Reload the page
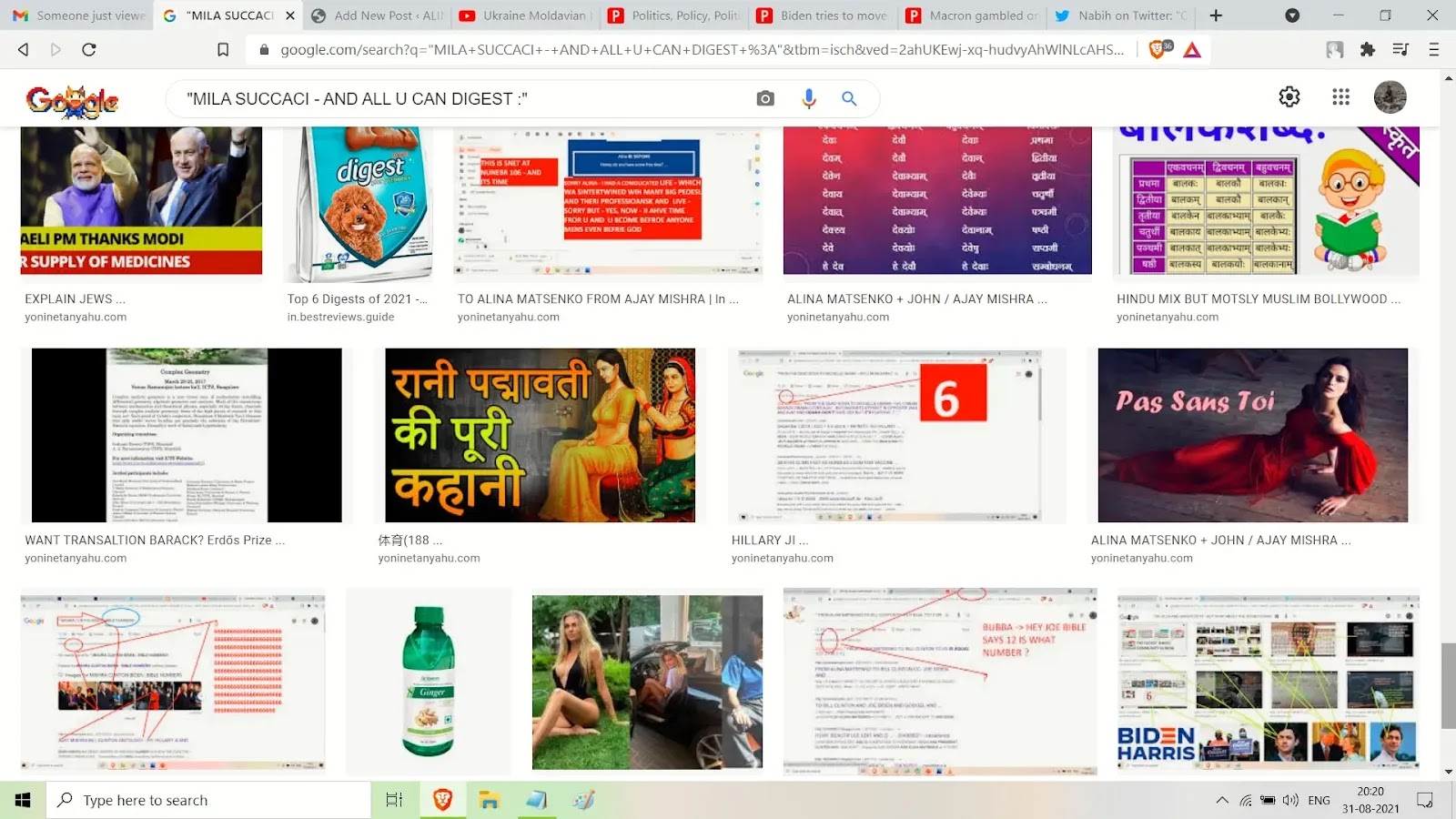The height and width of the screenshot is (819, 1456). (89, 49)
